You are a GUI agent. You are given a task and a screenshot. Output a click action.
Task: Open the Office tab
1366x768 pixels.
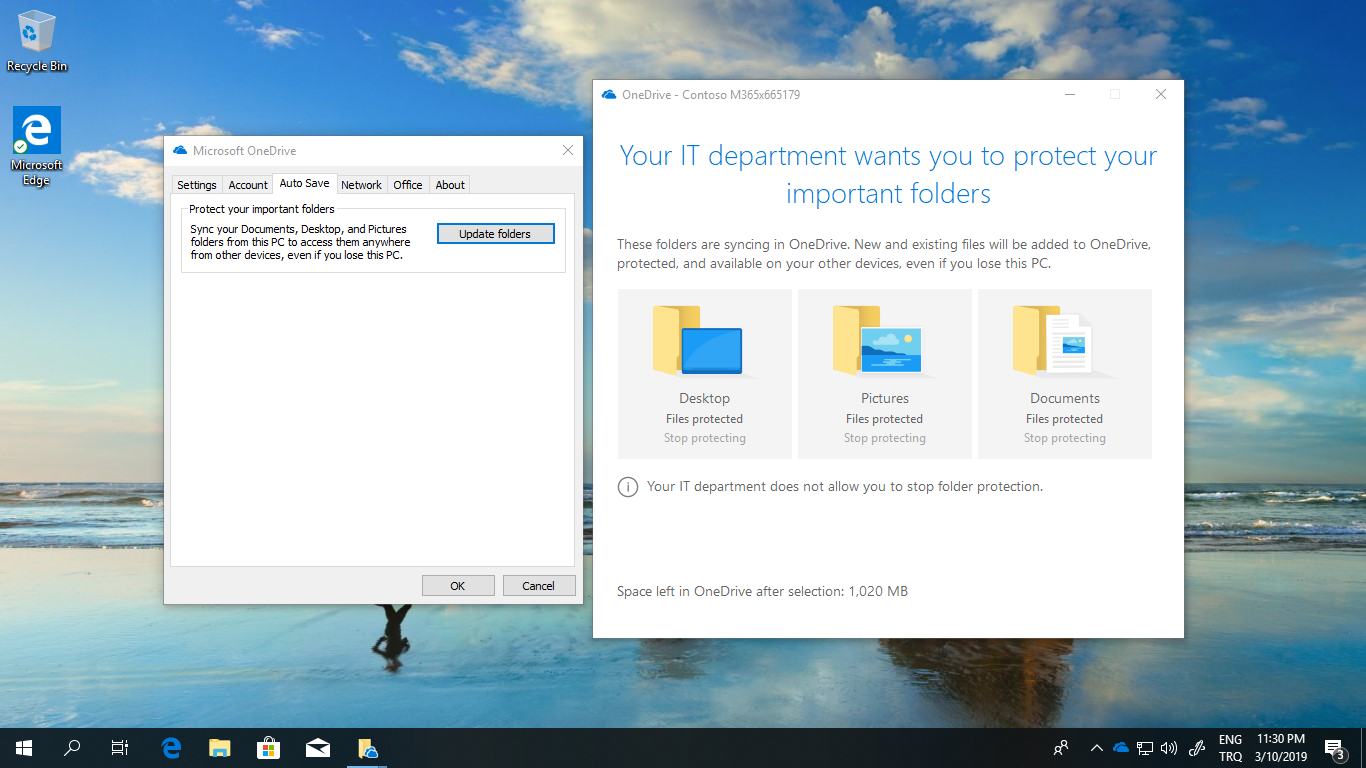pyautogui.click(x=408, y=185)
